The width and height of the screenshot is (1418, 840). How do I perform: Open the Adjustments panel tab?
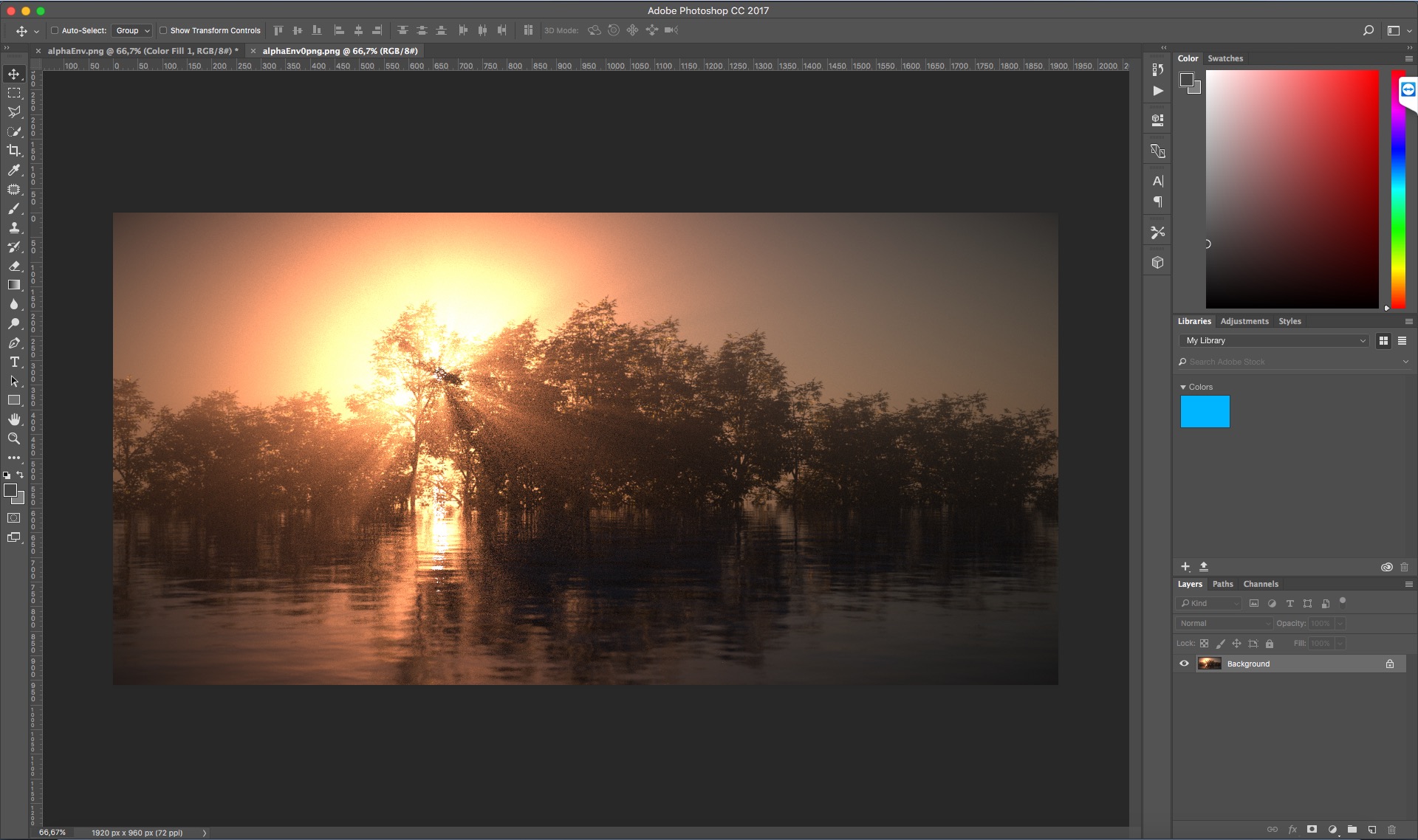pyautogui.click(x=1244, y=321)
